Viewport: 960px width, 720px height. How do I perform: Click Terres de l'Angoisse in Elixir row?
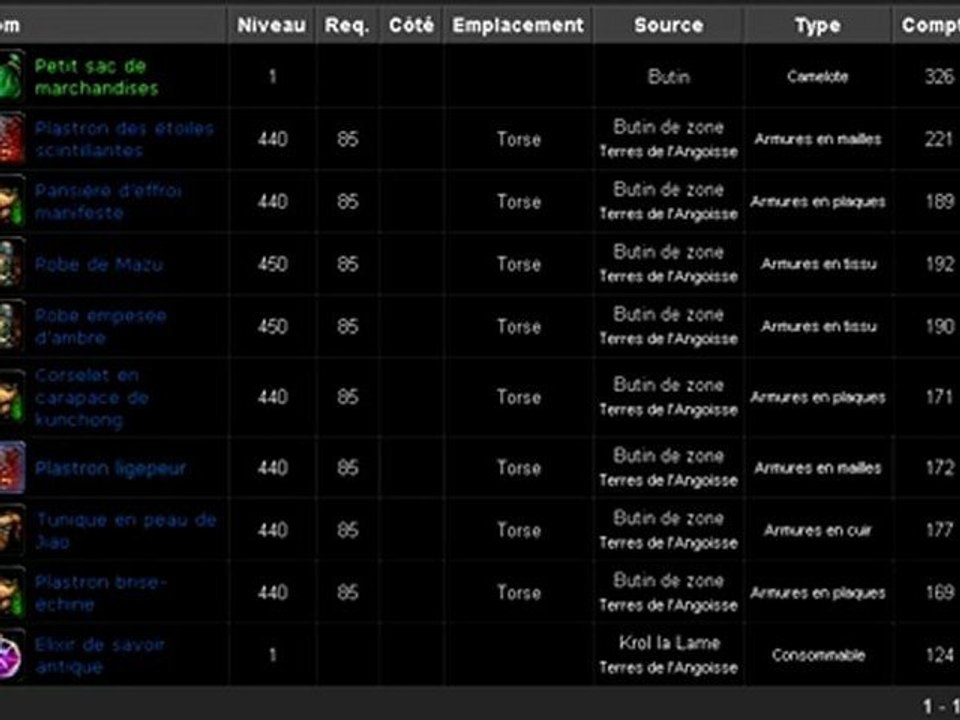669,667
